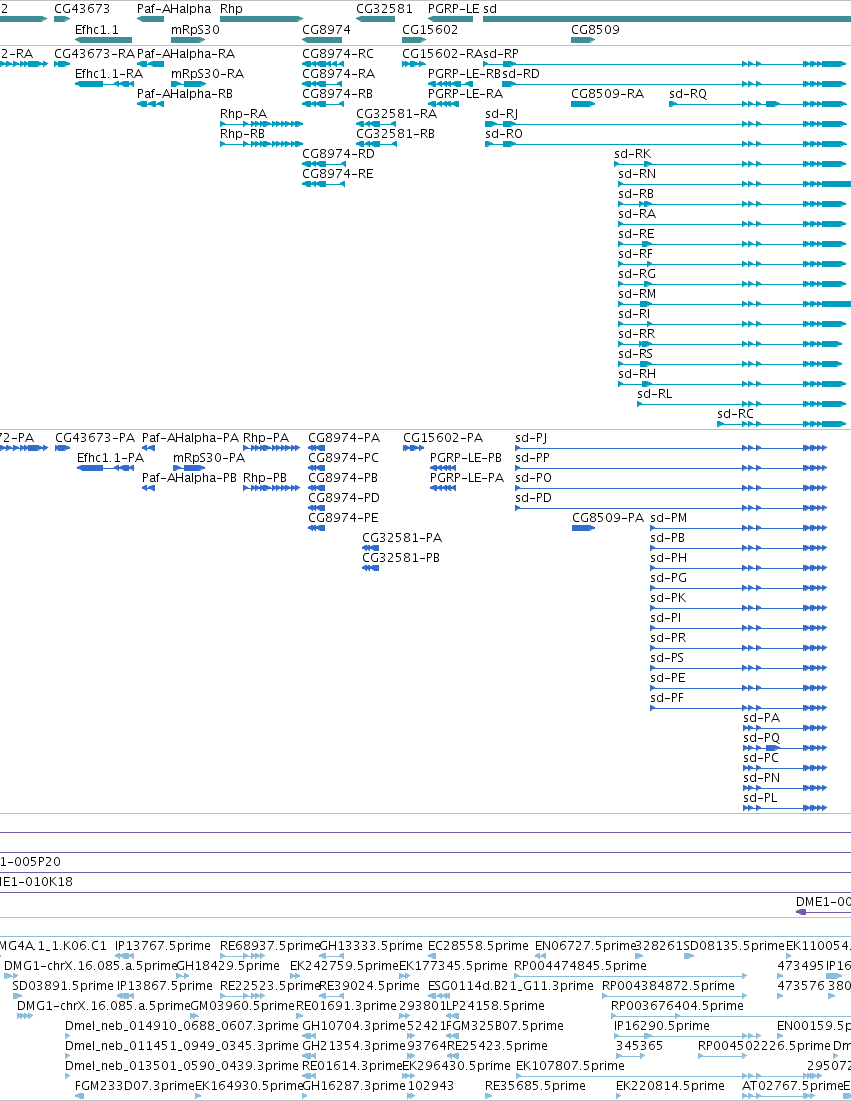This screenshot has width=851, height=1101.
Task: Click the mRpS30 gene label
Action: click(x=195, y=30)
